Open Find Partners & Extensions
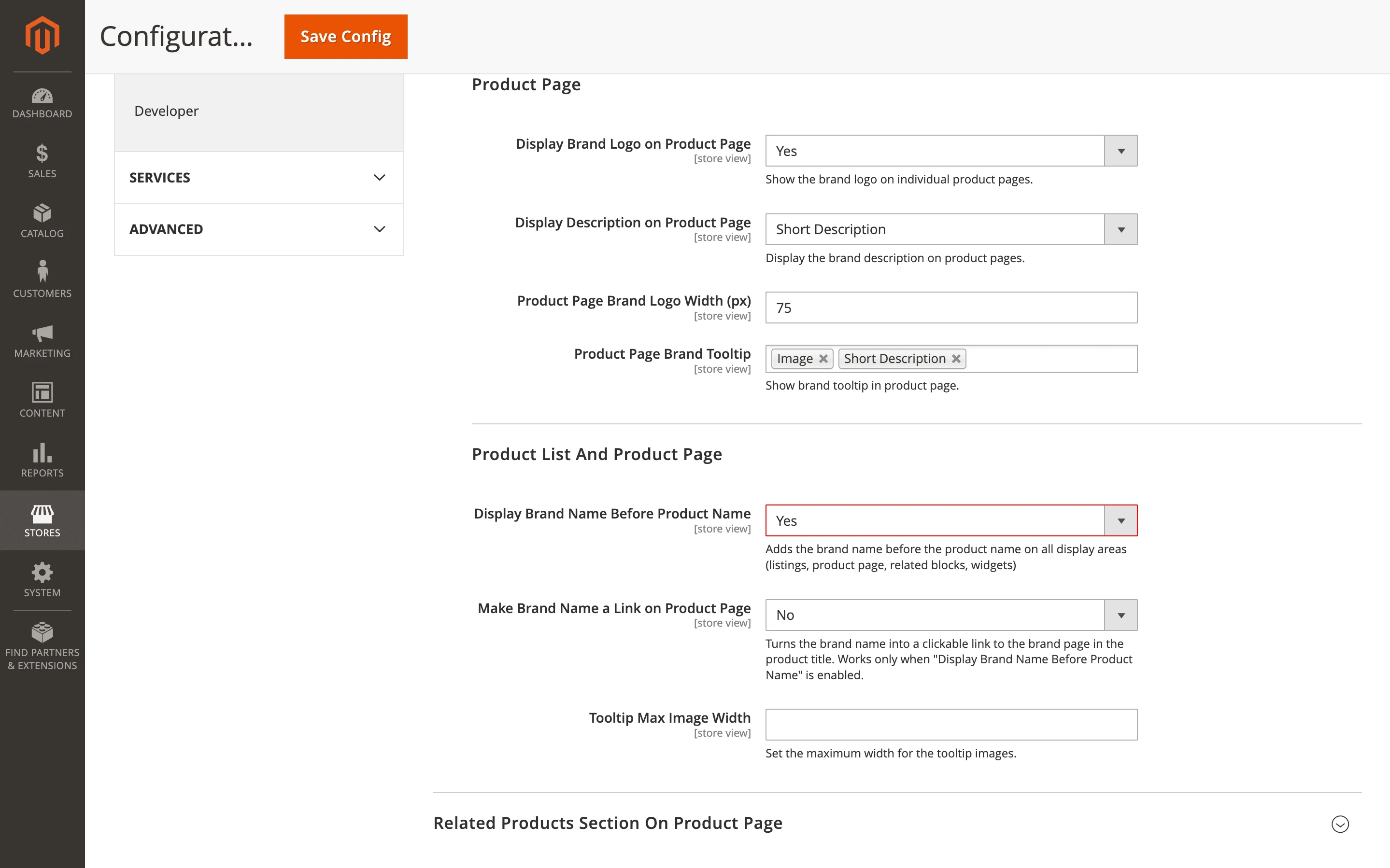The height and width of the screenshot is (868, 1390). point(42,644)
